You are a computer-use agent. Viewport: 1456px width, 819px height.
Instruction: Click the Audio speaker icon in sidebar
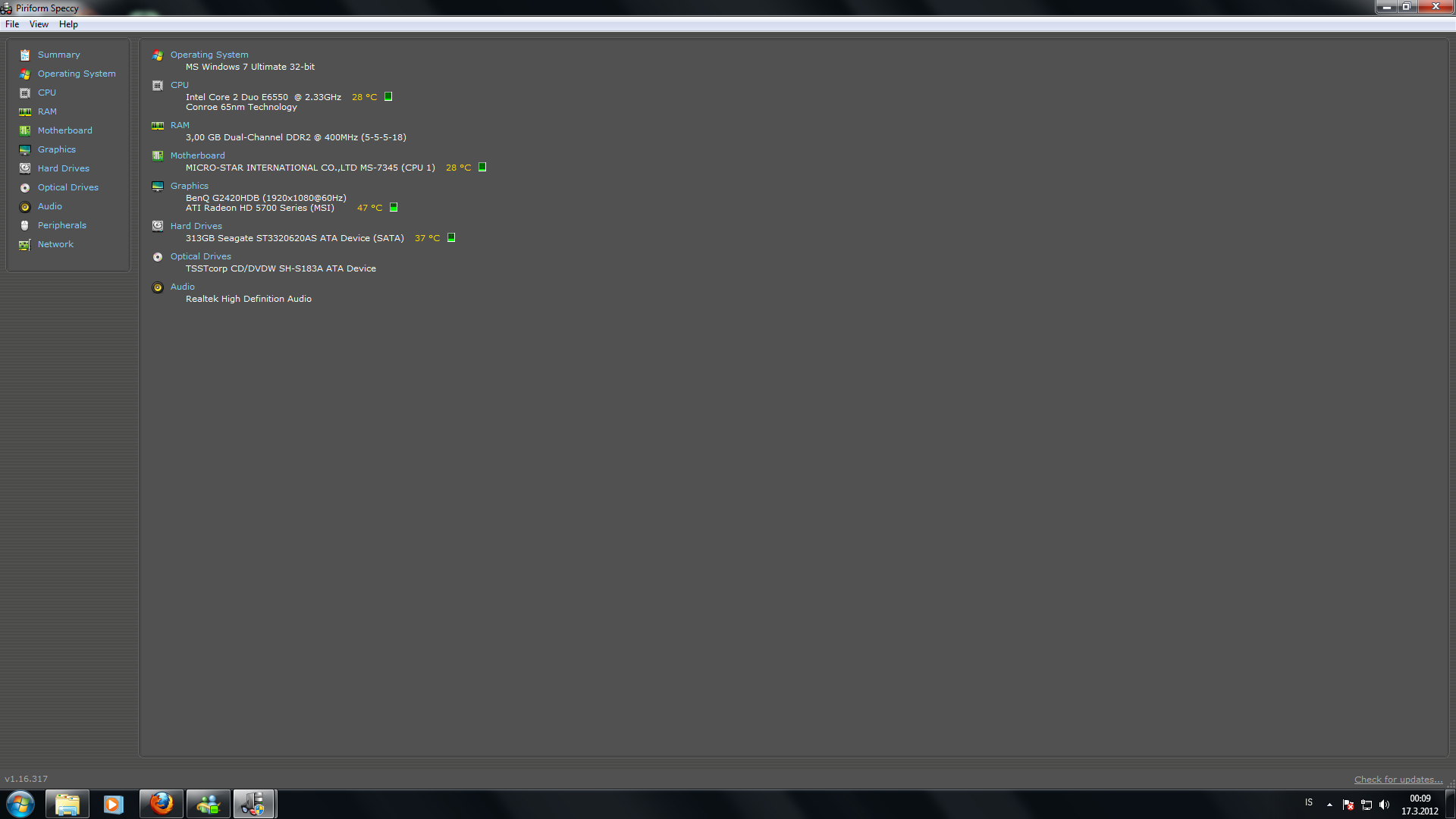(x=25, y=206)
